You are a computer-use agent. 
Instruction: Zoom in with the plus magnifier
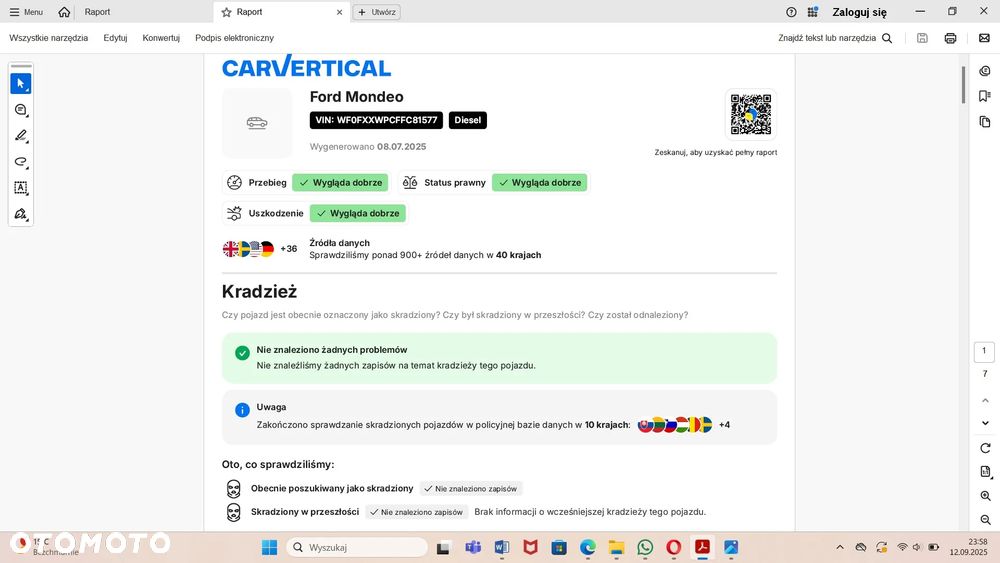pos(985,496)
